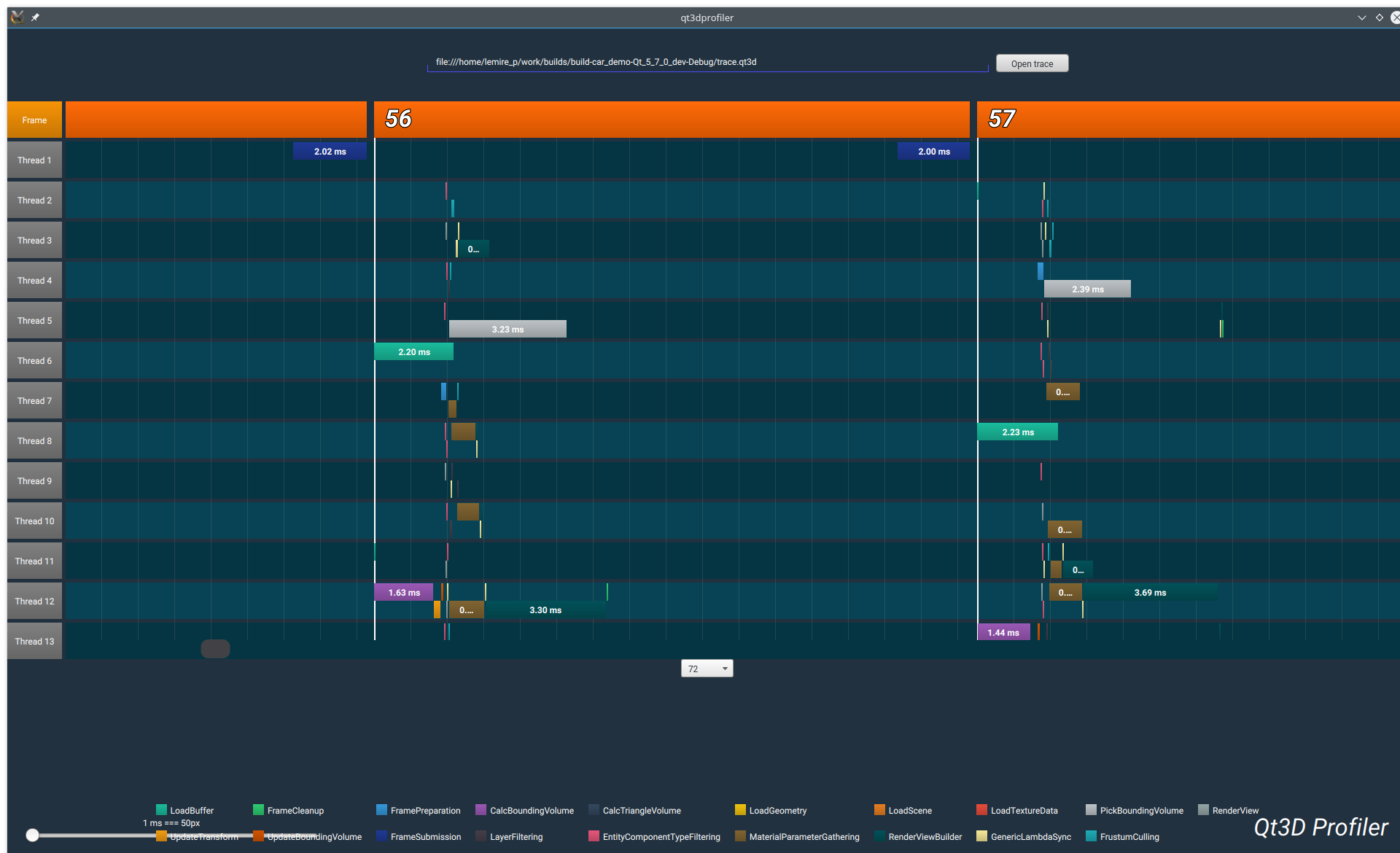Screen dimensions: 1400x853
Task: Click the GenericLambdaSync legend color swatch
Action: 981,836
